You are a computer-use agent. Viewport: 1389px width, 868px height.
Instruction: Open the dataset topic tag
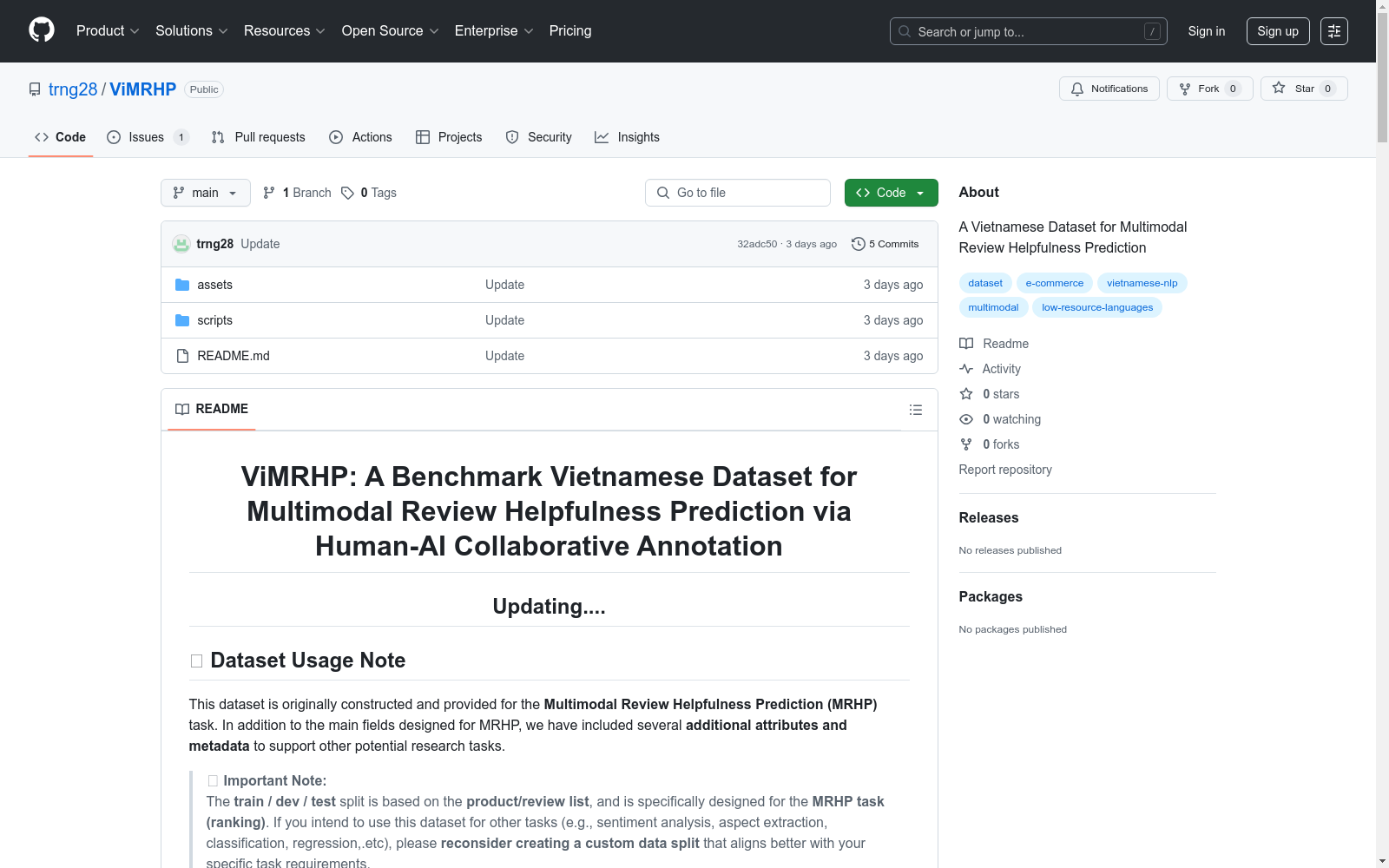pyautogui.click(x=985, y=283)
